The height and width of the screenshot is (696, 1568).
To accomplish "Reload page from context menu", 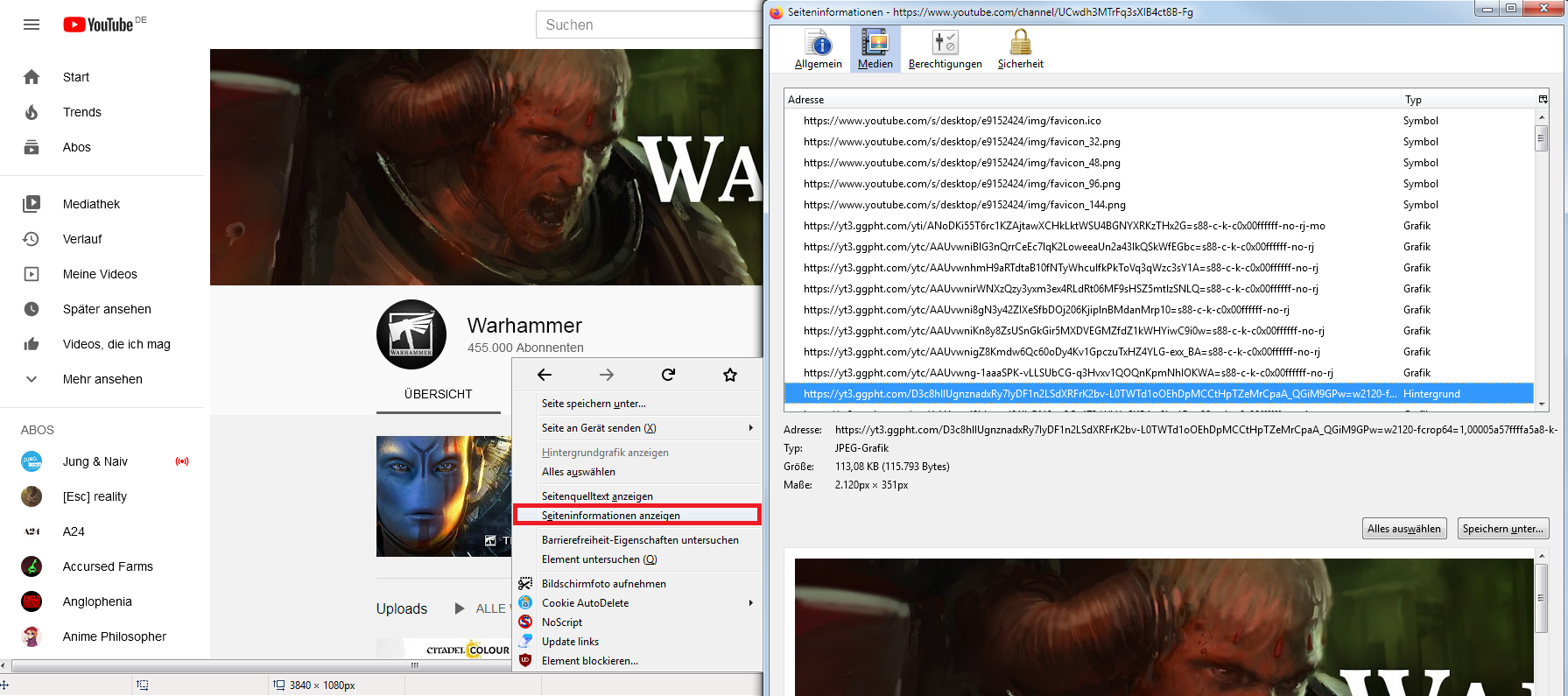I will [x=668, y=375].
